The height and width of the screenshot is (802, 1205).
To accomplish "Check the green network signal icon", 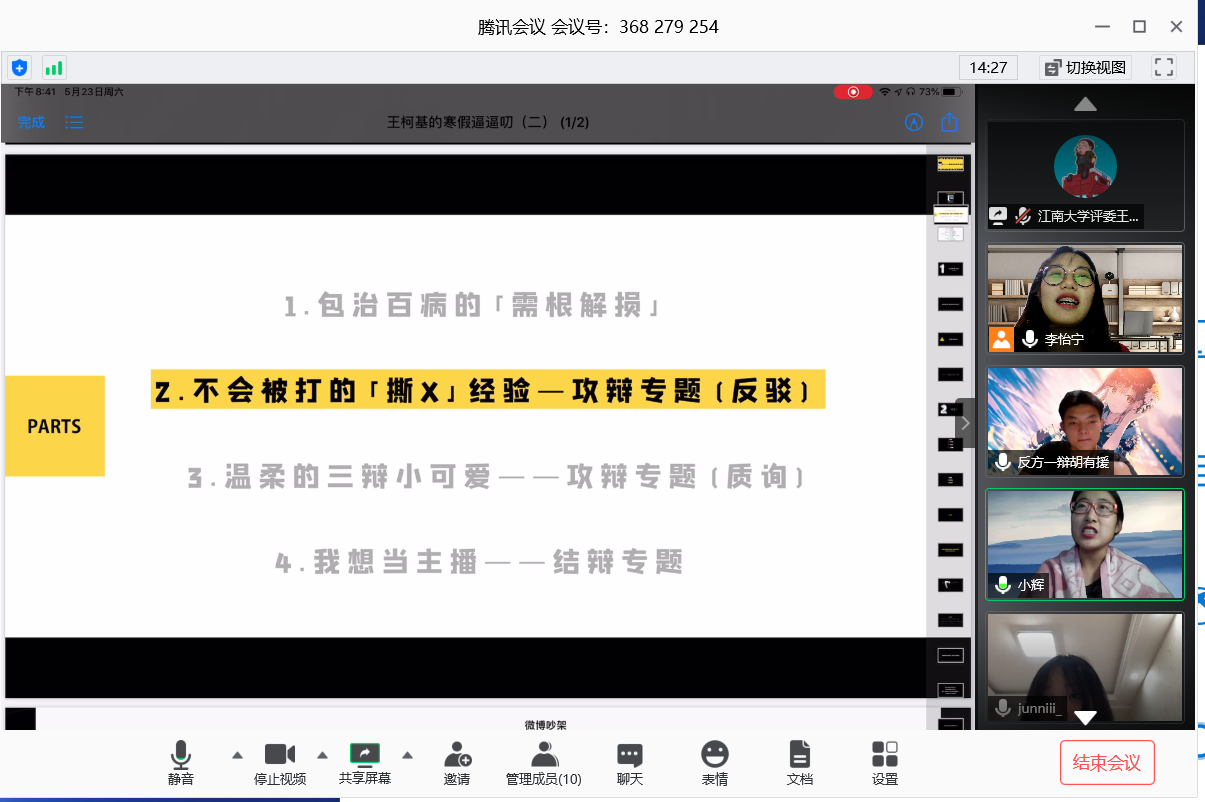I will click(54, 68).
